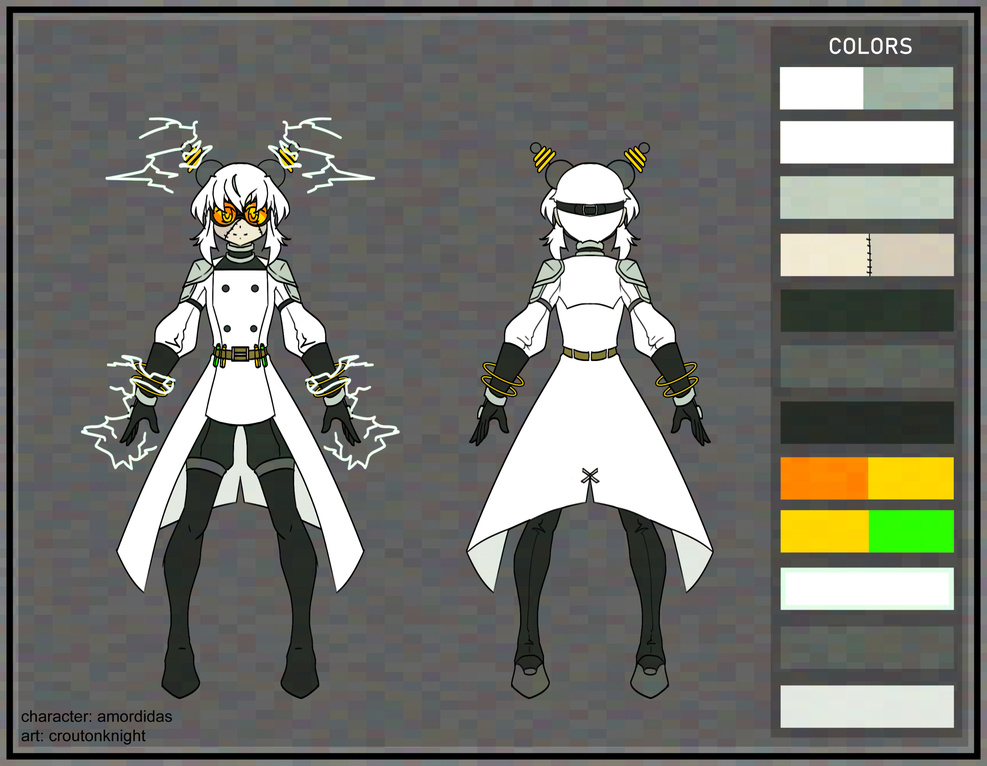Select the yellow swatch beside the green
Screen dimensions: 987x766
pyautogui.click(x=823, y=531)
